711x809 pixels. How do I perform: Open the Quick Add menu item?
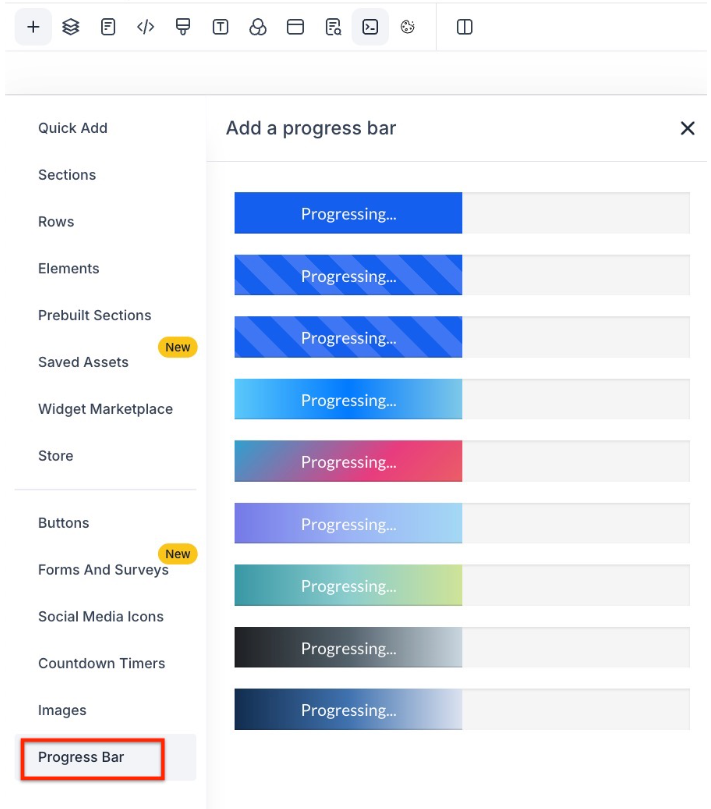73,128
